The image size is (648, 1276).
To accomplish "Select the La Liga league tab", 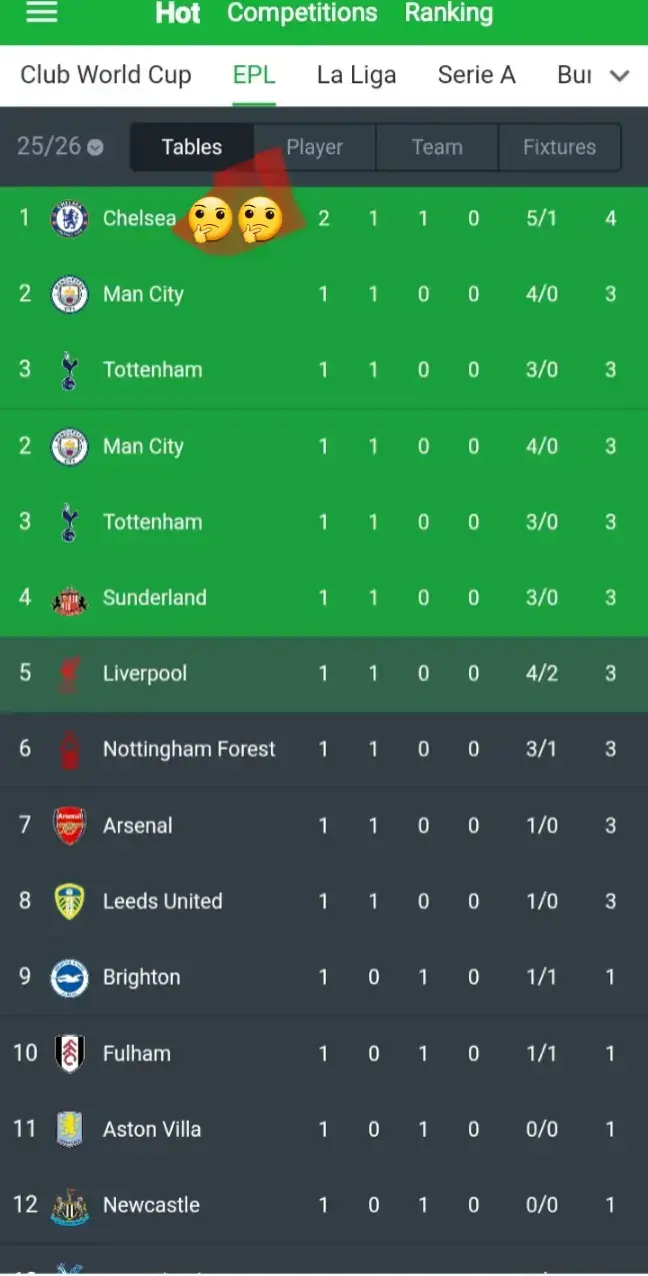I will pyautogui.click(x=356, y=75).
